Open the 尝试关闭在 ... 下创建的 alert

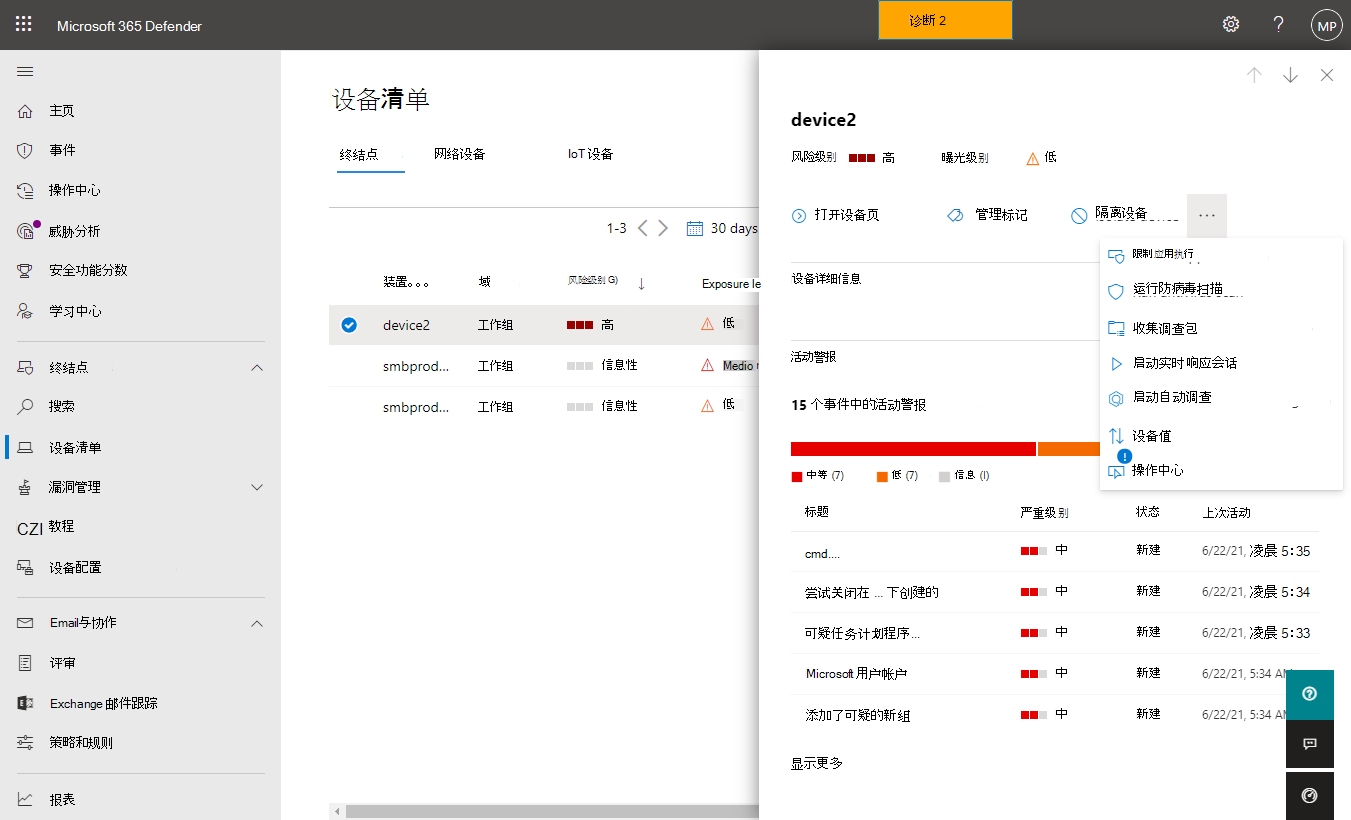click(872, 592)
